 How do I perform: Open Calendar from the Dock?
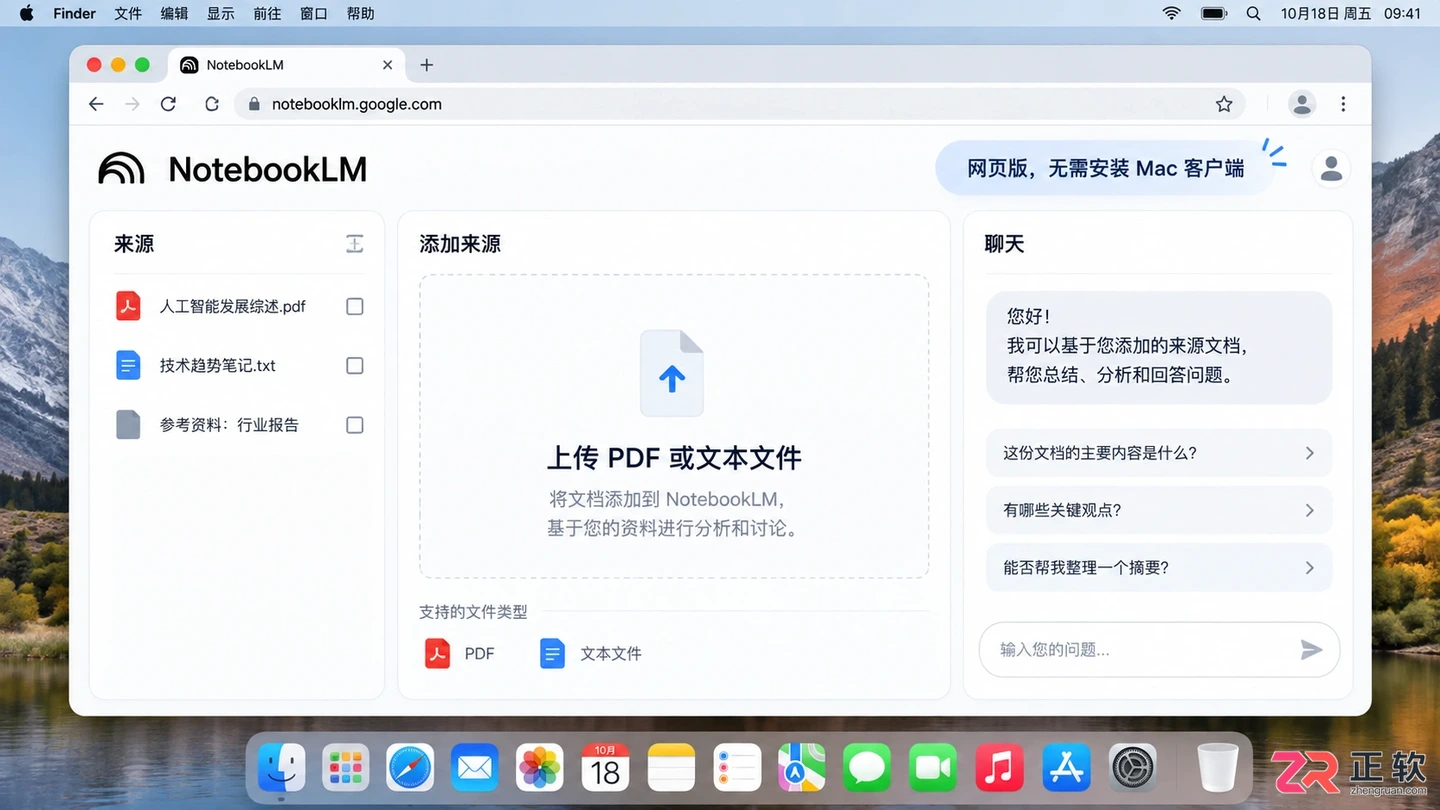click(605, 768)
